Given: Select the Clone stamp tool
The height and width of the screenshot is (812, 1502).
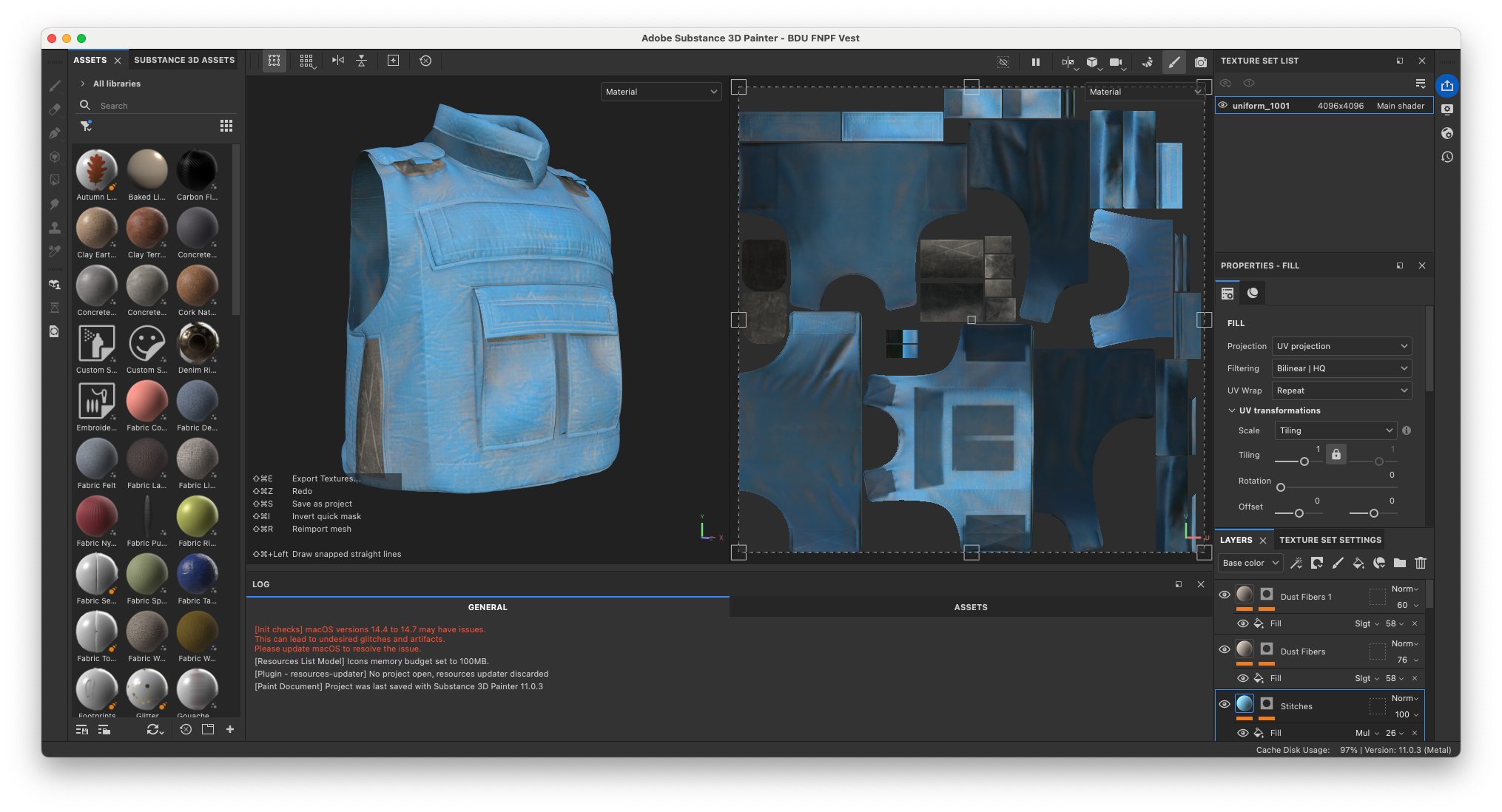Looking at the screenshot, I should pyautogui.click(x=55, y=228).
